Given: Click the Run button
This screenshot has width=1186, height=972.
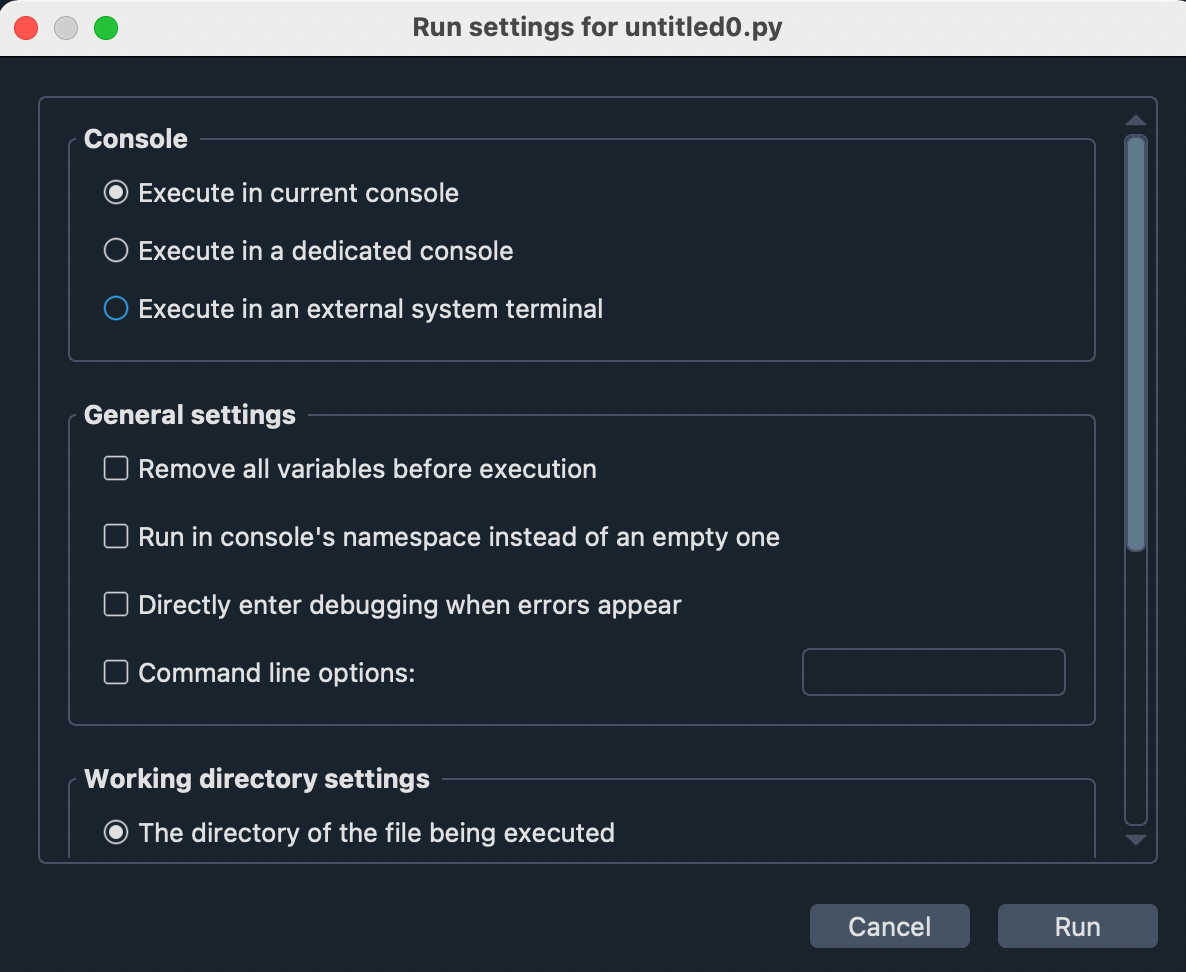Looking at the screenshot, I should [1077, 926].
